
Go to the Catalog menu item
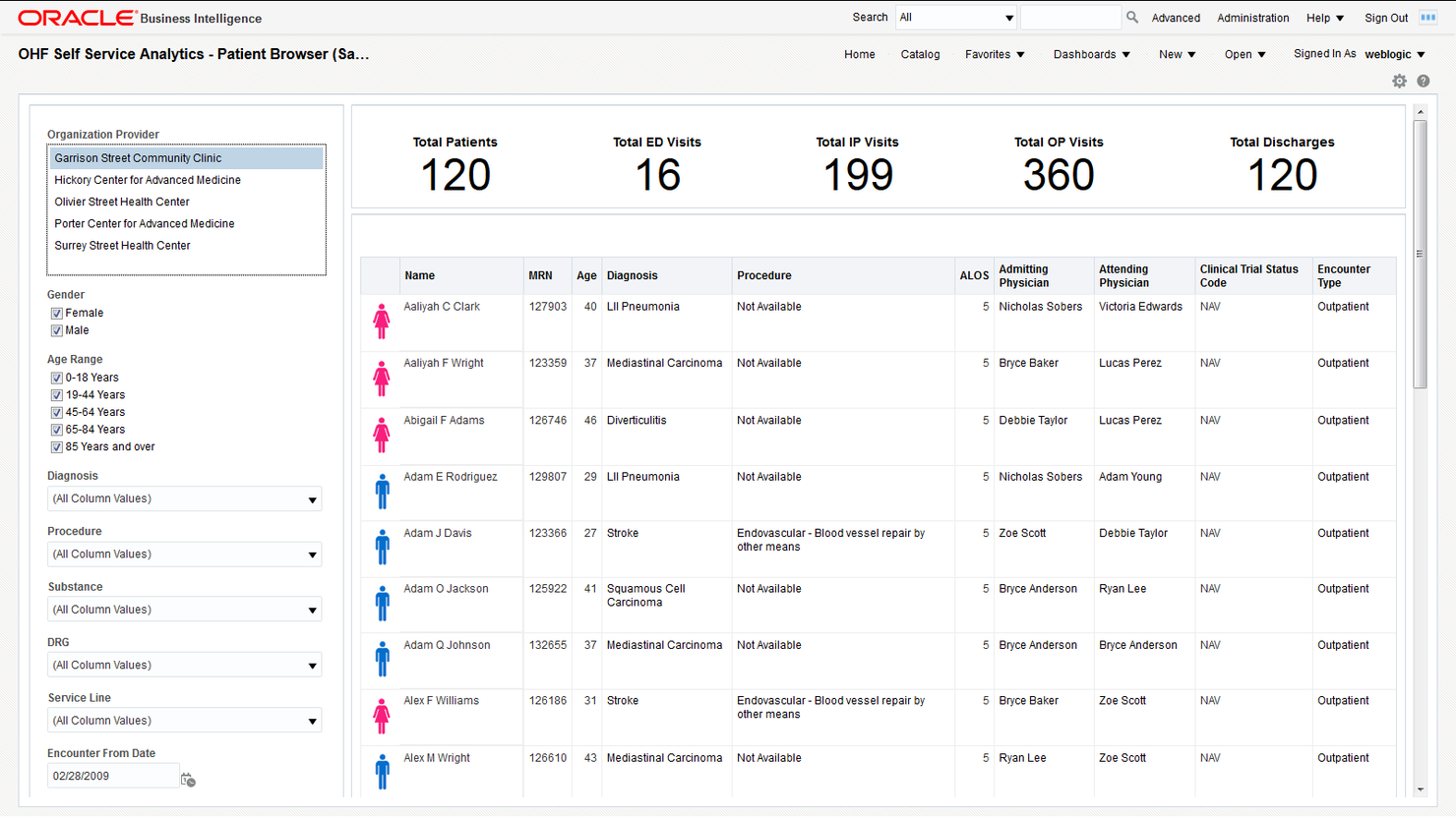click(920, 54)
